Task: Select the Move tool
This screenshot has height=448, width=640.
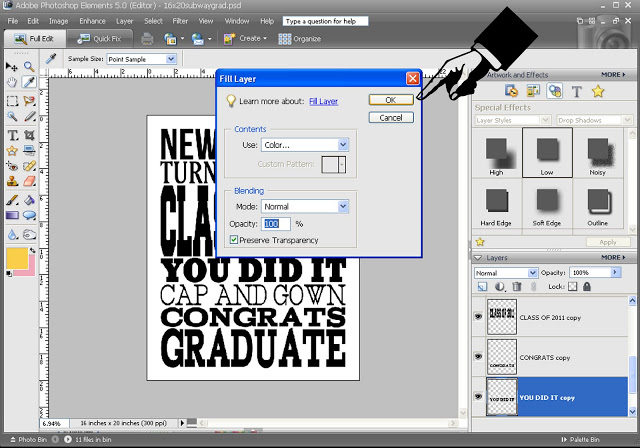Action: (x=12, y=67)
